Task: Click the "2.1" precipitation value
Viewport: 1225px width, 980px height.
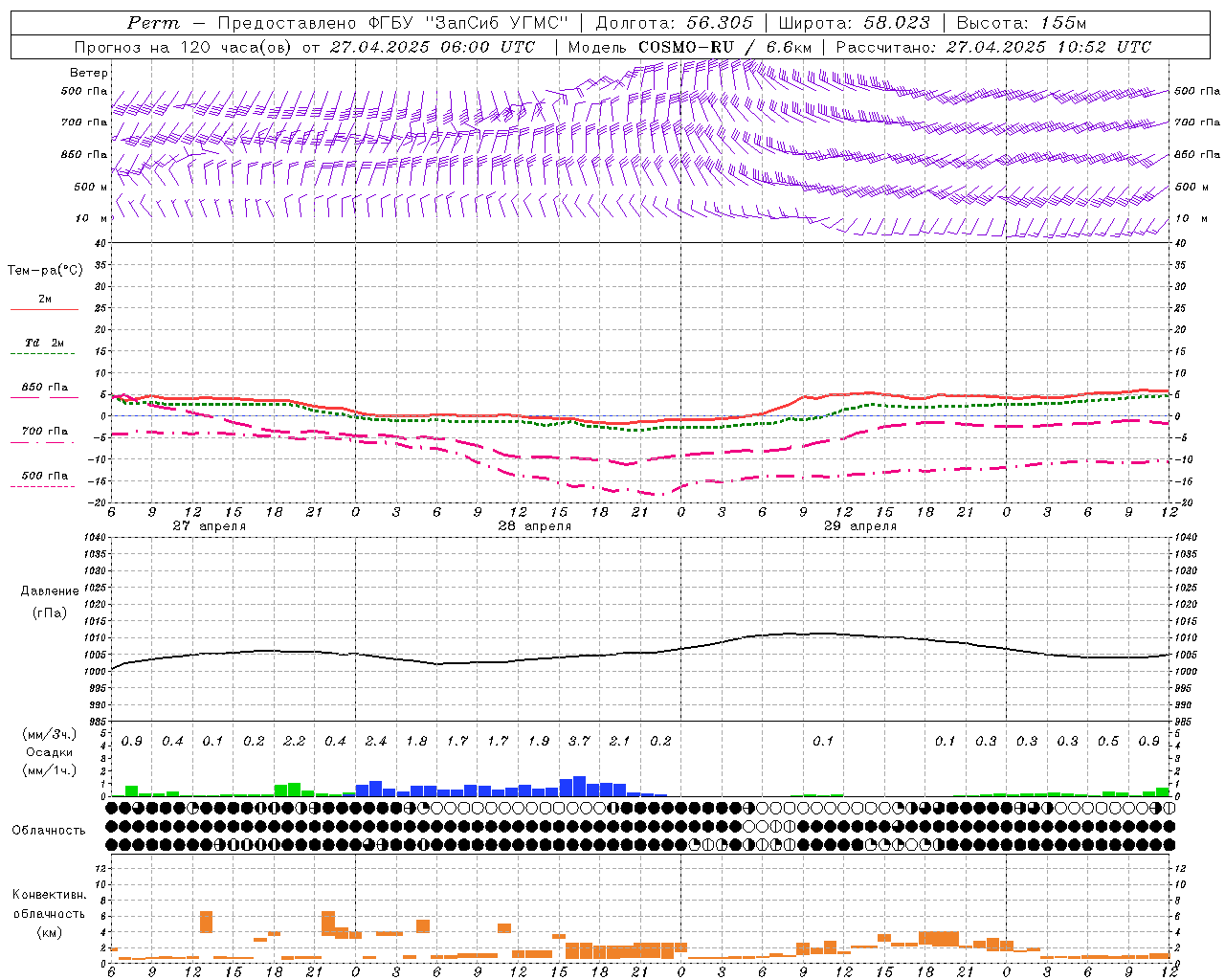Action: (x=619, y=742)
